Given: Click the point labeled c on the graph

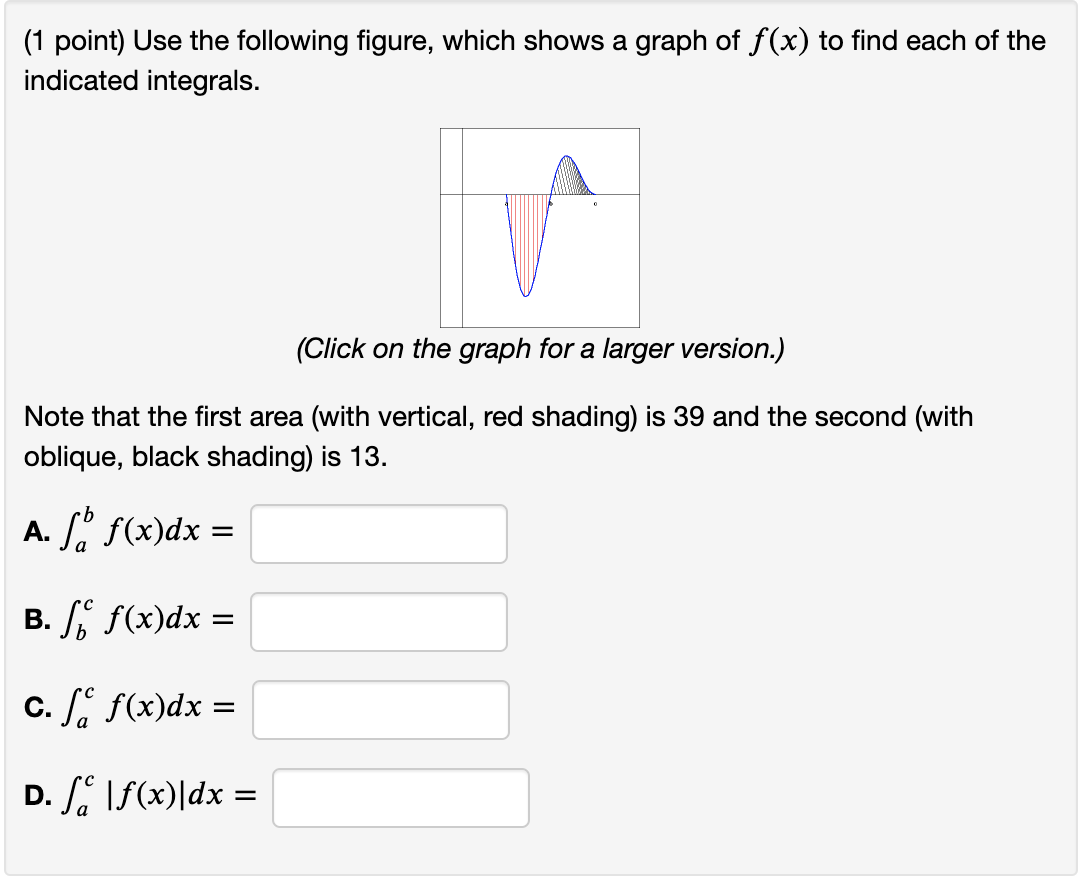Looking at the screenshot, I should pyautogui.click(x=595, y=203).
